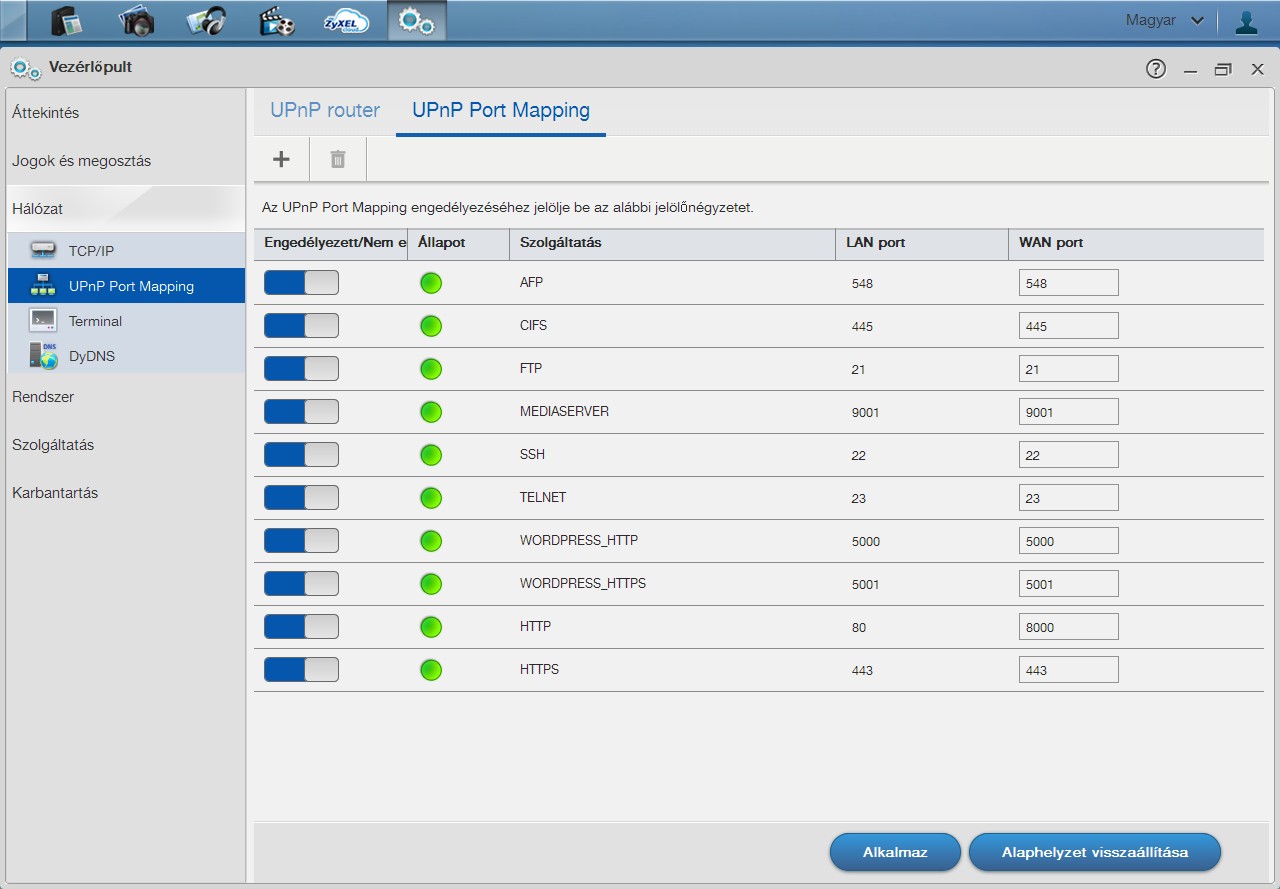This screenshot has height=889, width=1280.
Task: Toggle the WORDPRESS_HTTPS mapping switch
Action: click(x=301, y=584)
